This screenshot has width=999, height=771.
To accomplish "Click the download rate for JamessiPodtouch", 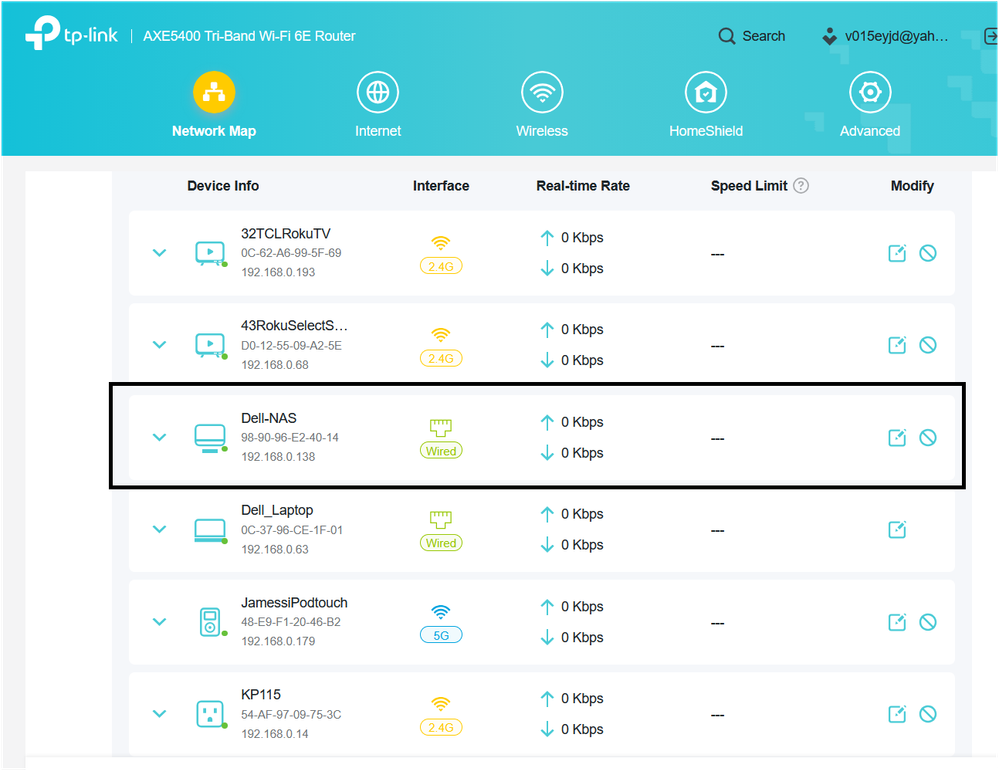I will coord(571,637).
